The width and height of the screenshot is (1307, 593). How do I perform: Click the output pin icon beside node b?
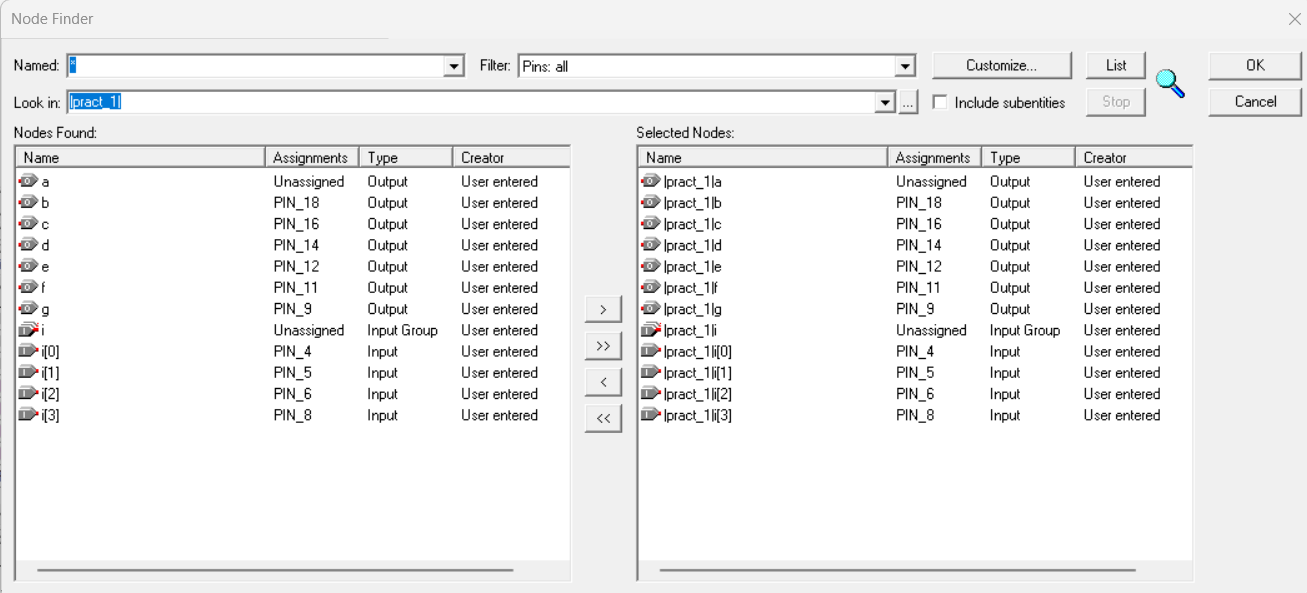(x=29, y=203)
